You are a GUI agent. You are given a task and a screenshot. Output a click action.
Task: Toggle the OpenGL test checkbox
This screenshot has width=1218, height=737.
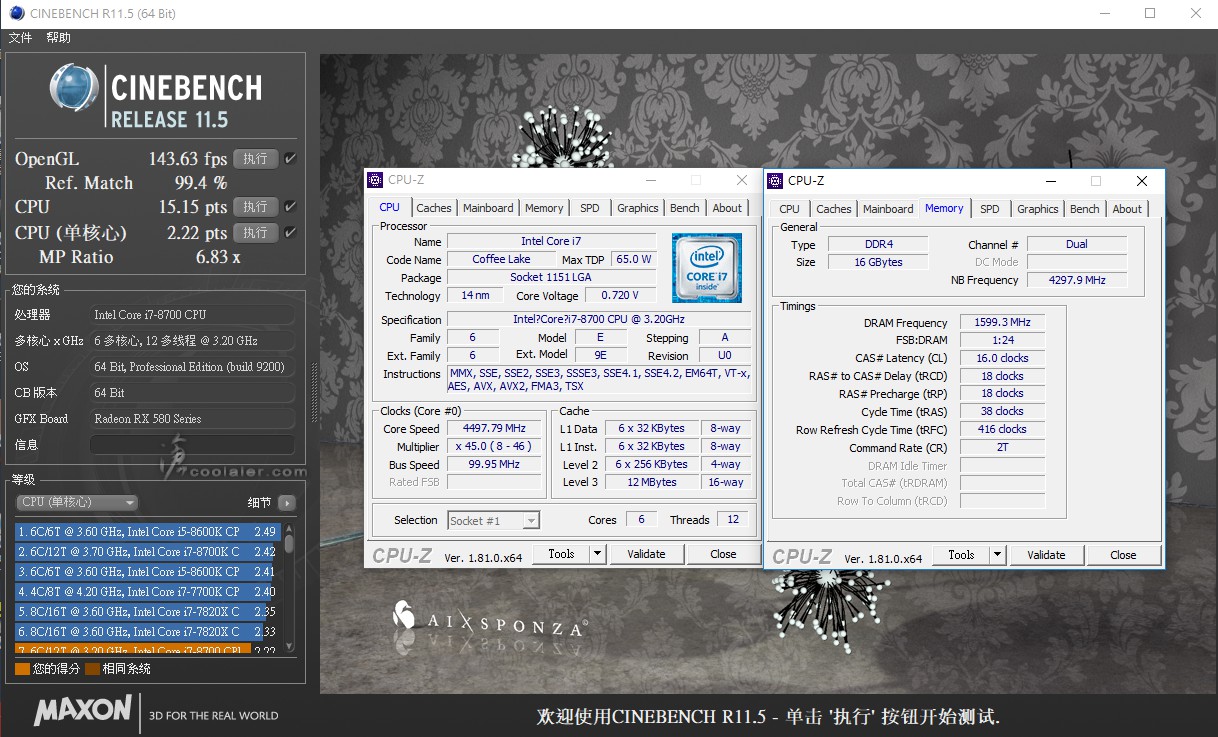290,158
